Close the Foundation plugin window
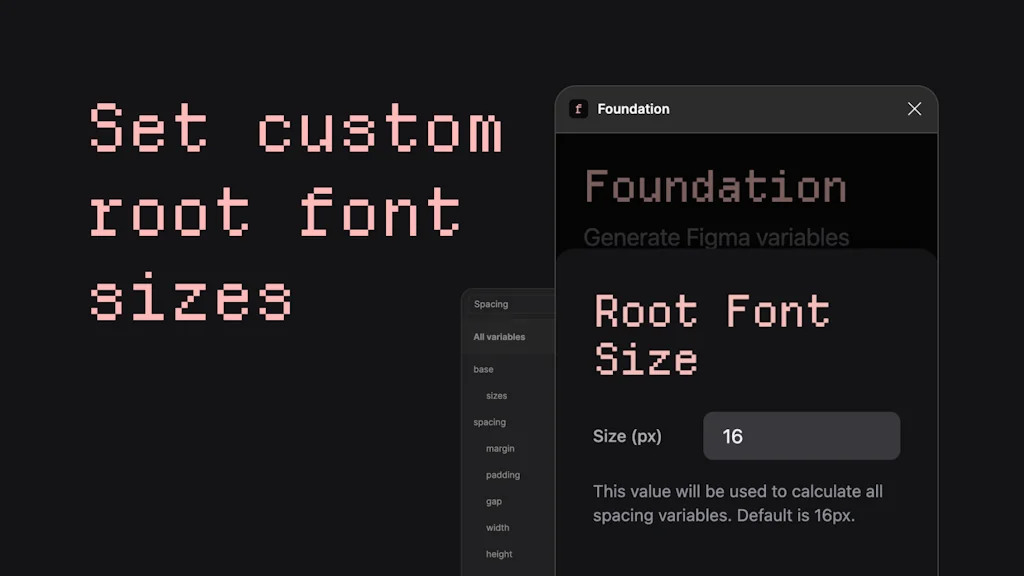 coord(914,109)
